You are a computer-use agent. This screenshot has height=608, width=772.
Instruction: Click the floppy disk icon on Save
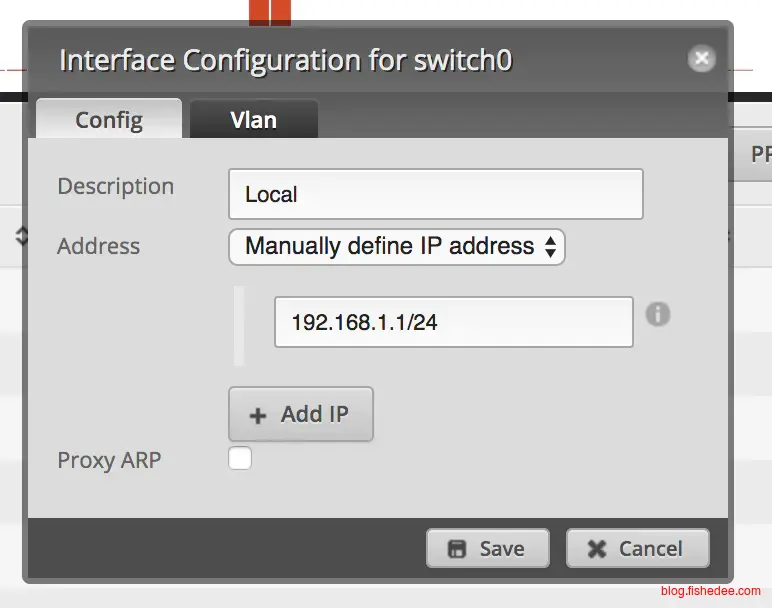[x=457, y=549]
